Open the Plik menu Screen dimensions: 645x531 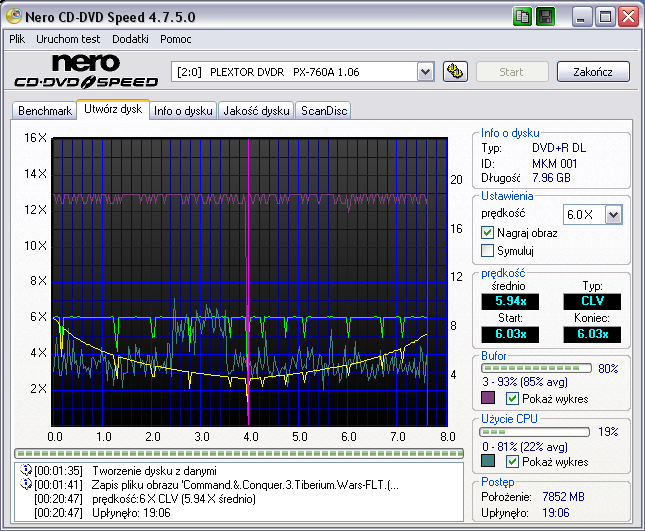click(17, 39)
